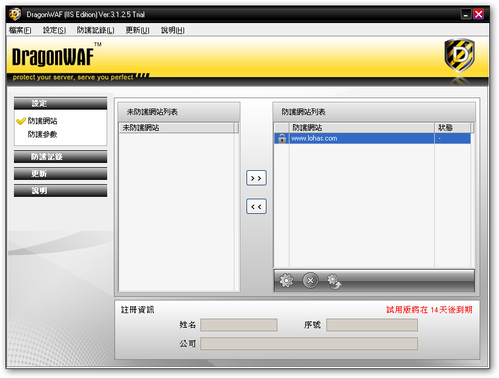This screenshot has width=499, height=378.
Task: Click the 姓名 input field
Action: [x=239, y=325]
